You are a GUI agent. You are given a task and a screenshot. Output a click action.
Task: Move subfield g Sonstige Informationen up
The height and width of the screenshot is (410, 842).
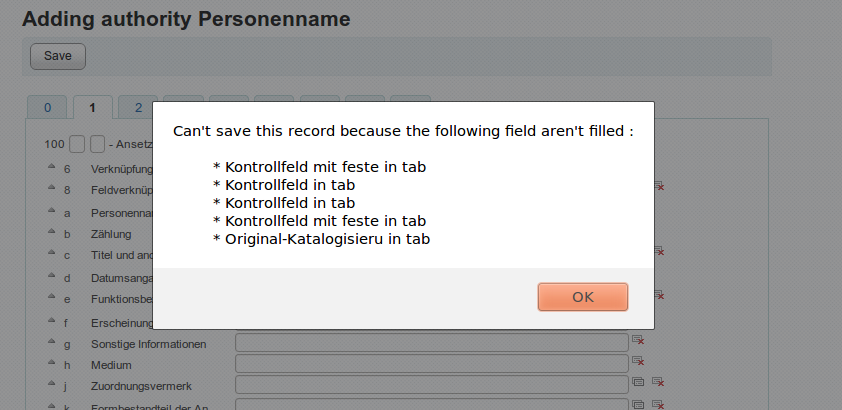[x=51, y=342]
